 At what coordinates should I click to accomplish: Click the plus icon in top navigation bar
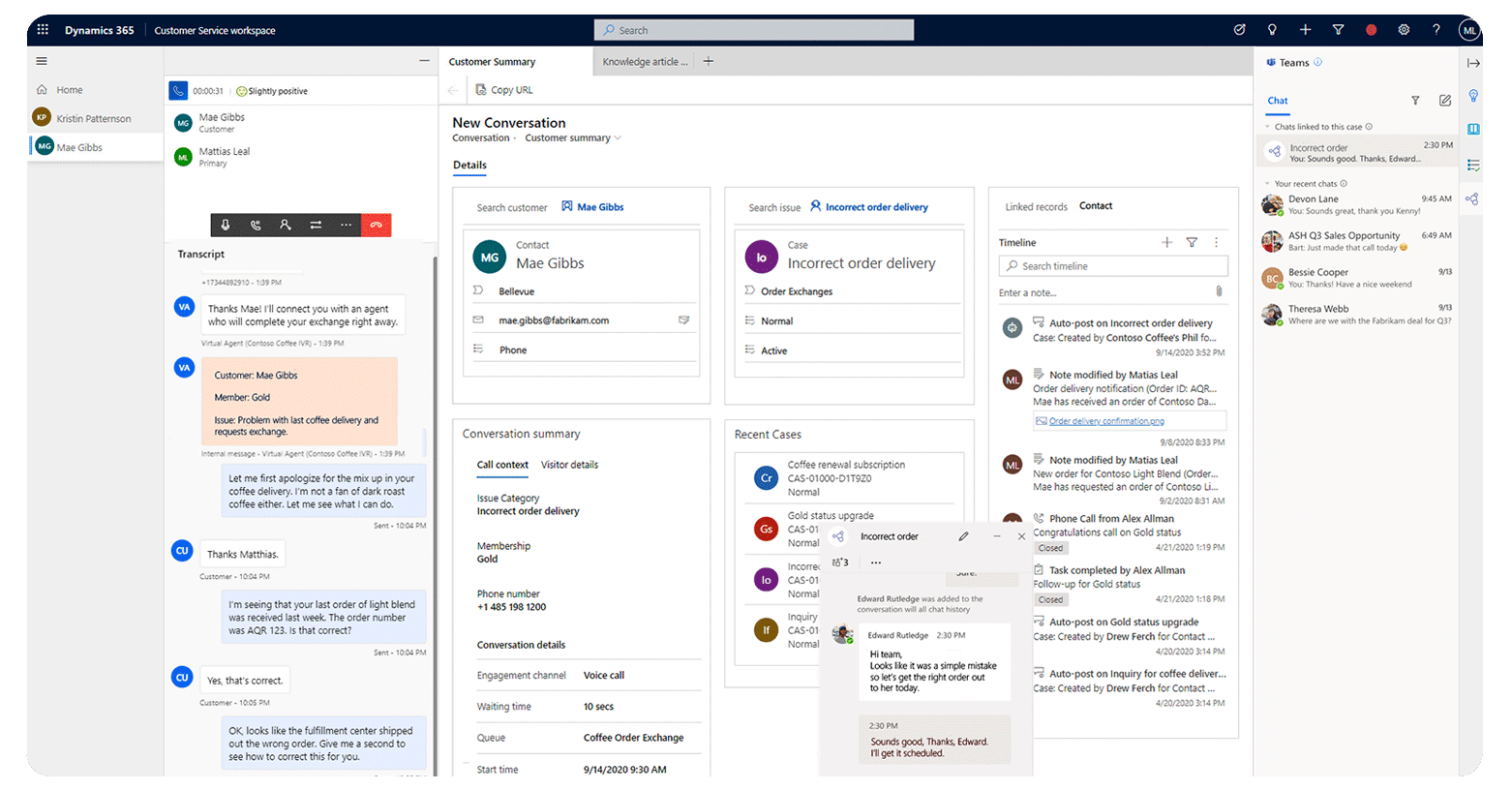pos(1305,30)
